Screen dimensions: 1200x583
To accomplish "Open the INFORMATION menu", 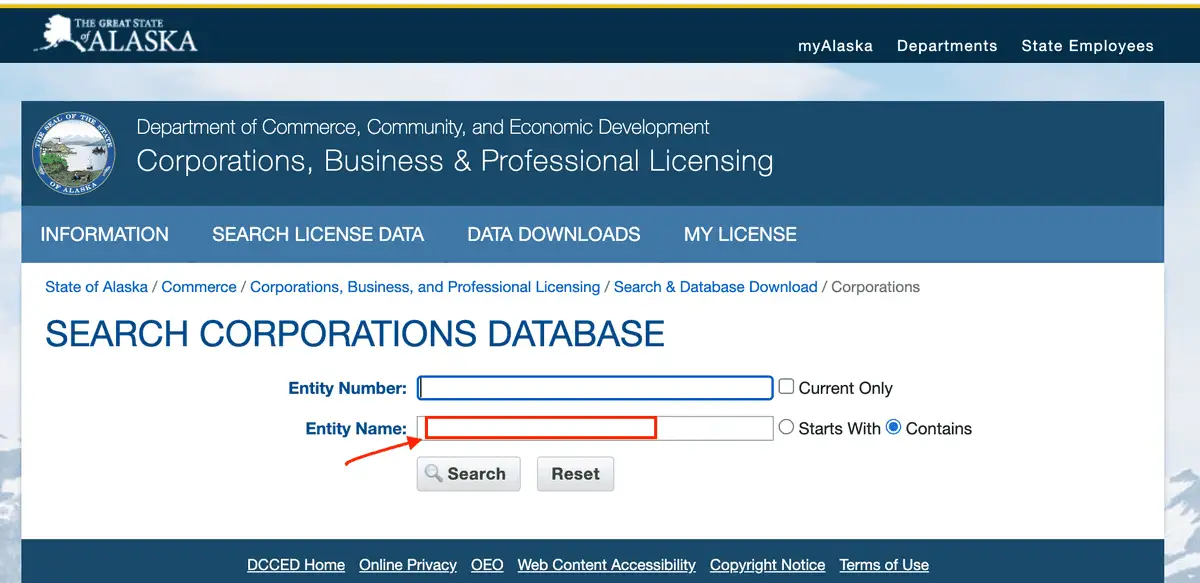I will point(104,235).
